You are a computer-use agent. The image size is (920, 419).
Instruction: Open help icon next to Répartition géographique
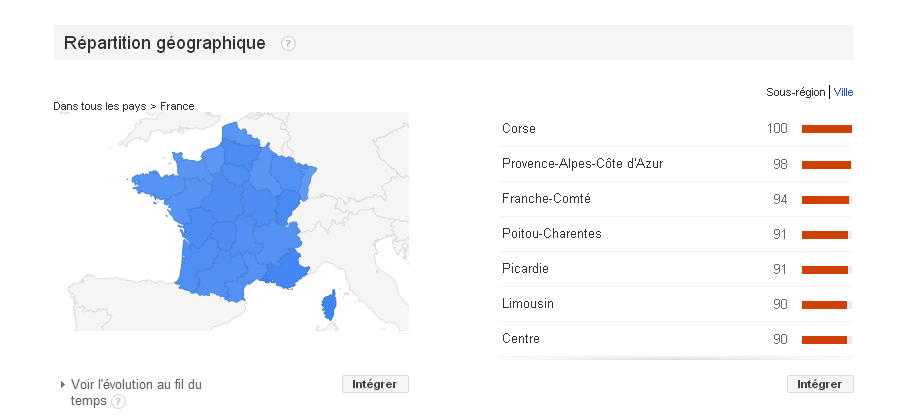tap(288, 43)
